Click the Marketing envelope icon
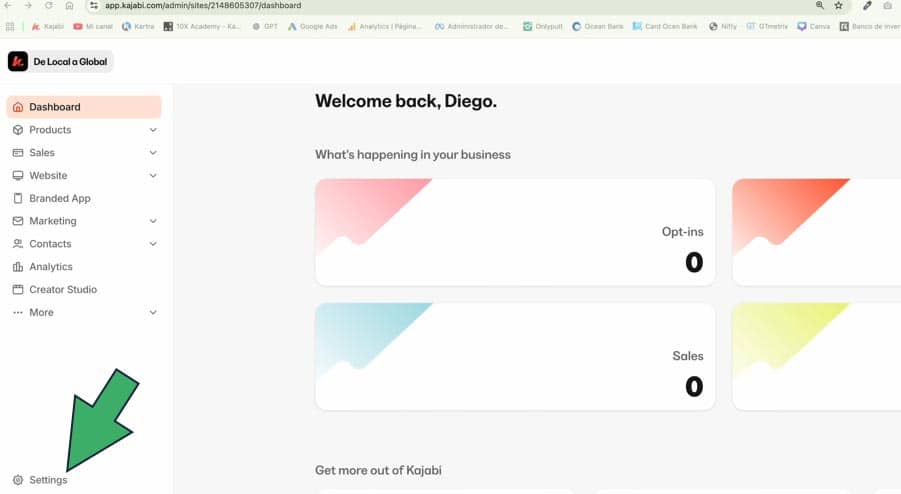This screenshot has height=494, width=901. [x=18, y=221]
